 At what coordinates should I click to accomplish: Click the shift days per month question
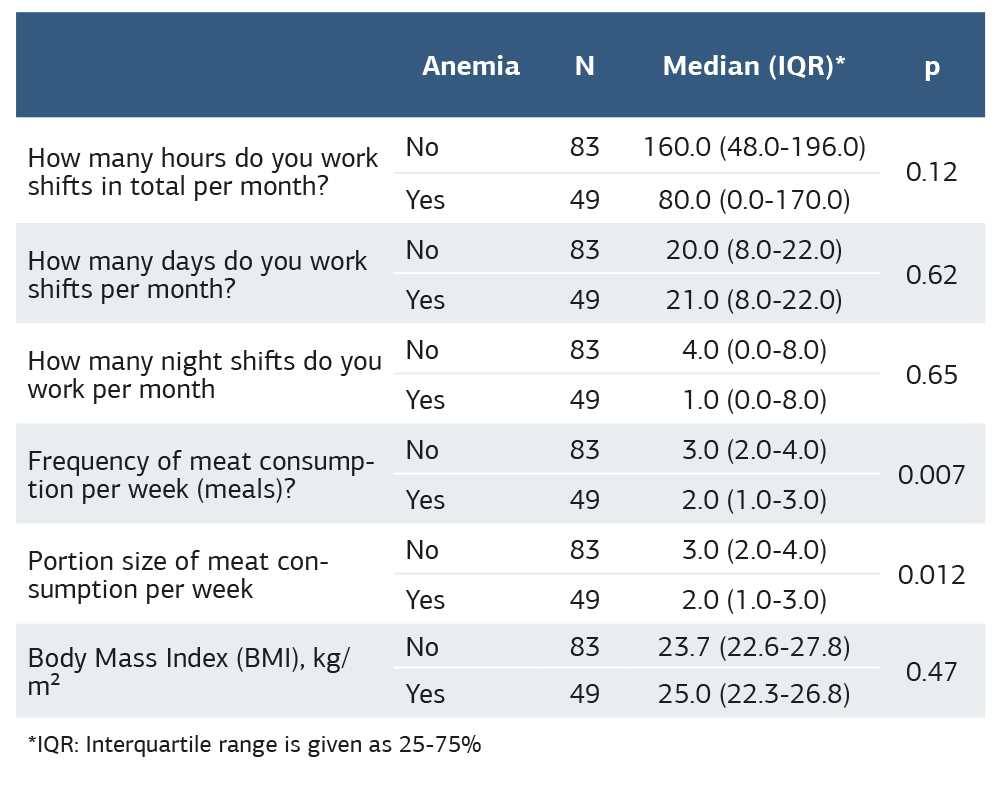[x=197, y=274]
